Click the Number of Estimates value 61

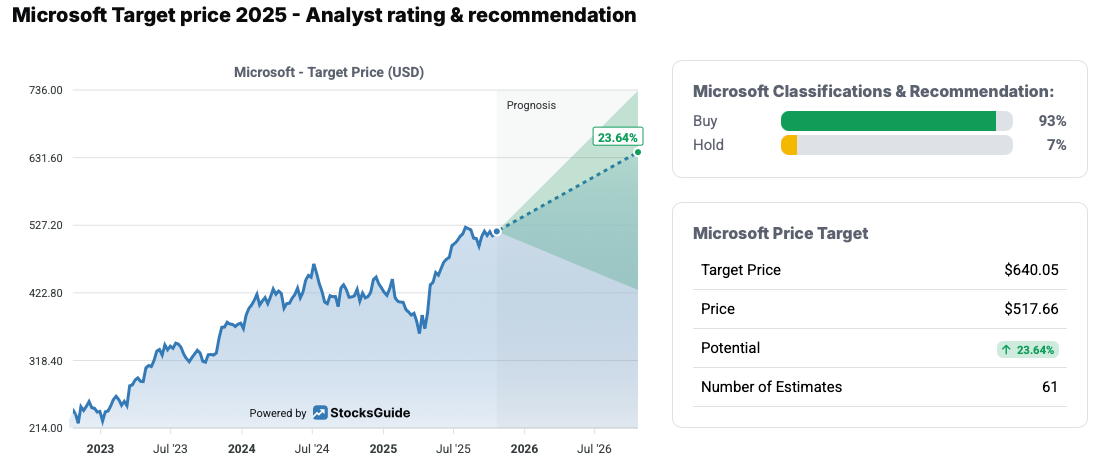(1049, 387)
